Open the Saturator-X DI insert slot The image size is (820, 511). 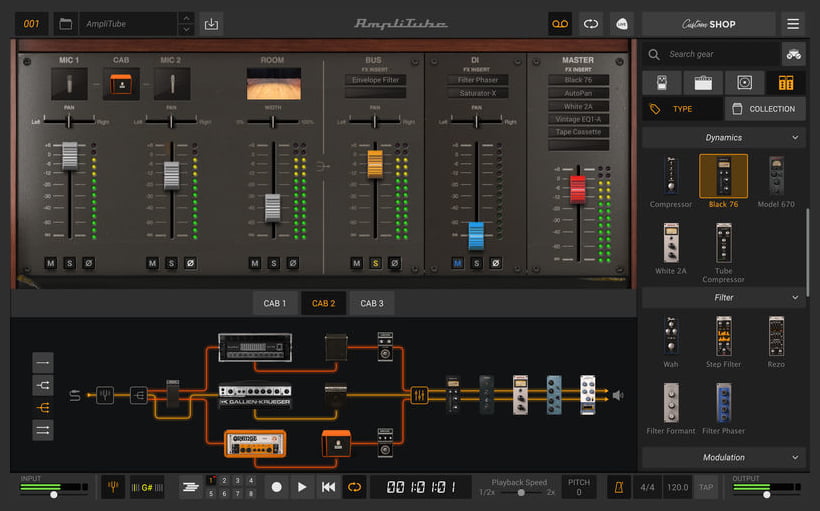tap(477, 93)
